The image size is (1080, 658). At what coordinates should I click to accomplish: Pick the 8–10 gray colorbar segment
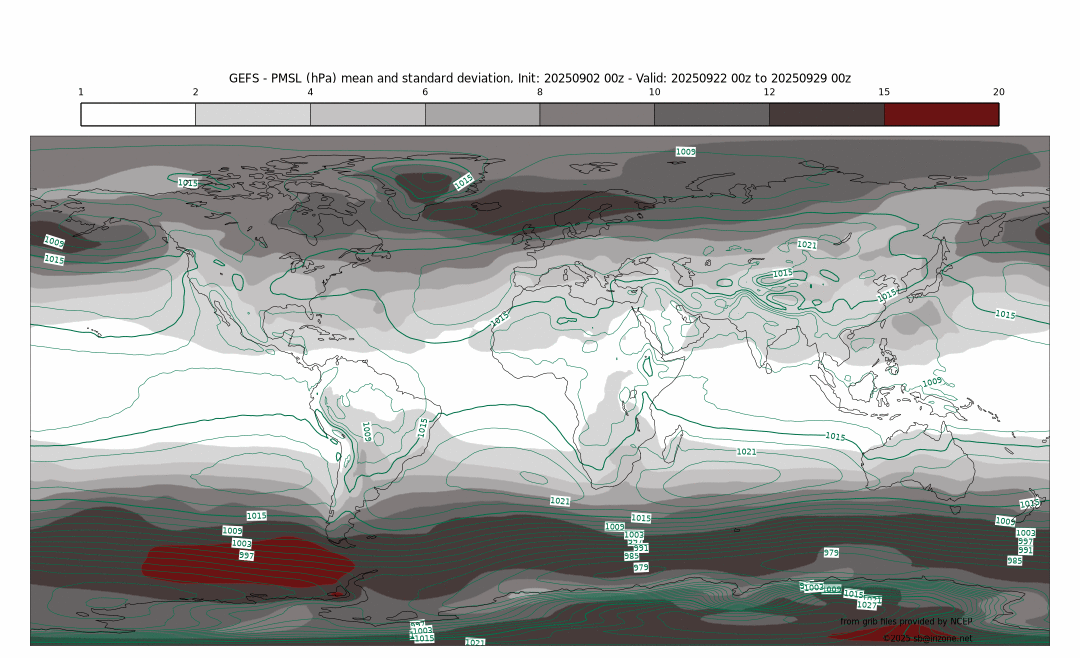tap(597, 114)
